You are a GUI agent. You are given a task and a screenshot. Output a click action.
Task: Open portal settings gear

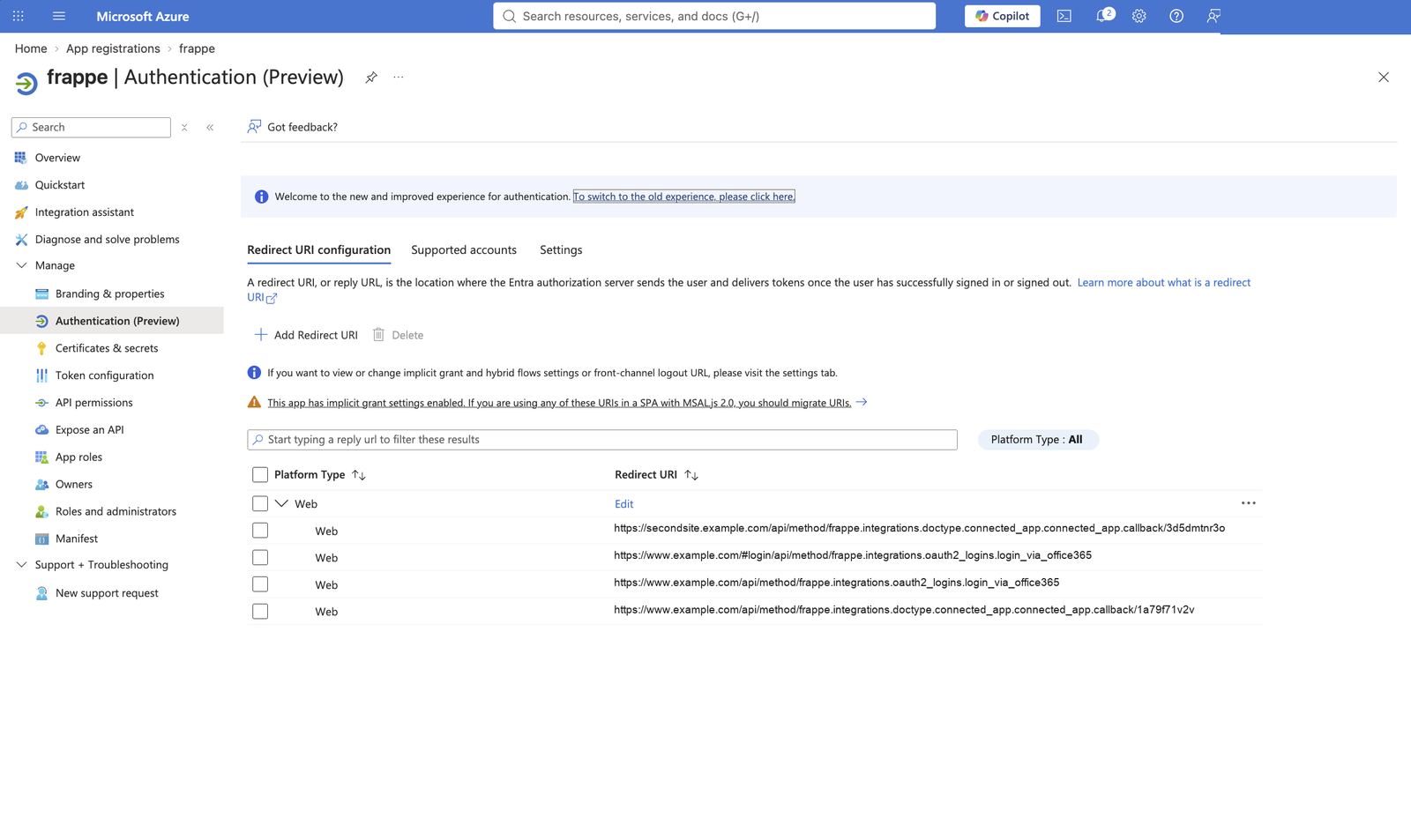[1139, 16]
